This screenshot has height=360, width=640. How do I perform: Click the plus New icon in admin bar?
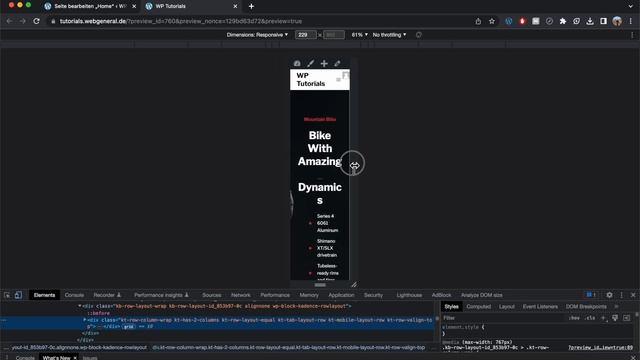pos(324,63)
